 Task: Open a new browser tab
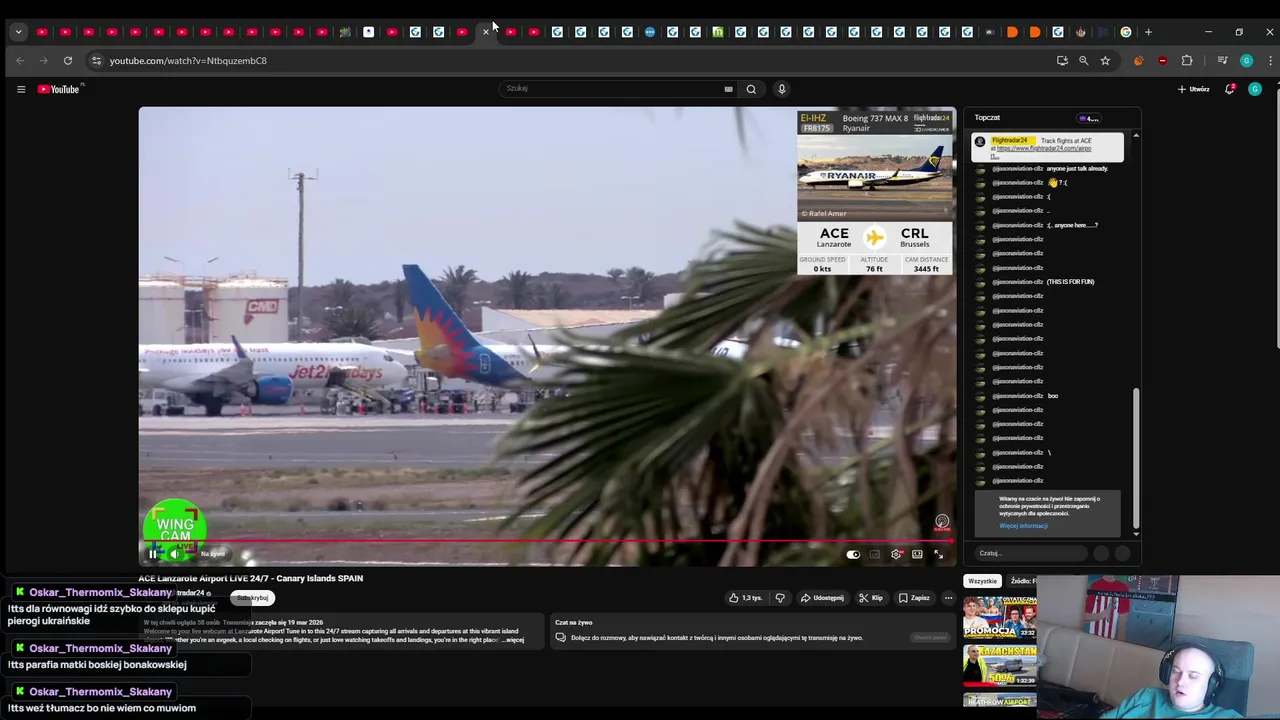pyautogui.click(x=1148, y=32)
